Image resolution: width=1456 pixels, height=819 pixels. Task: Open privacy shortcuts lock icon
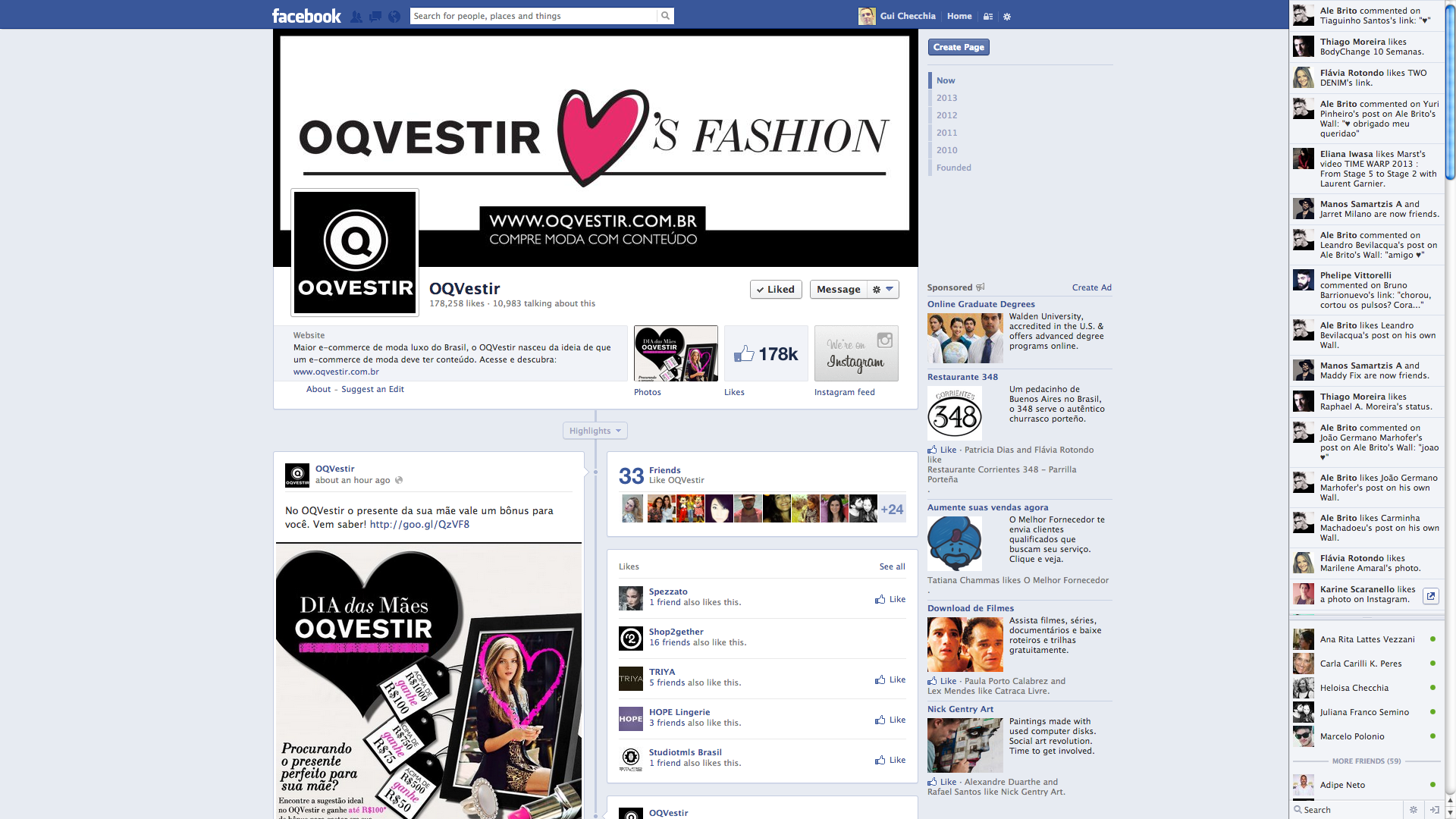tap(987, 16)
